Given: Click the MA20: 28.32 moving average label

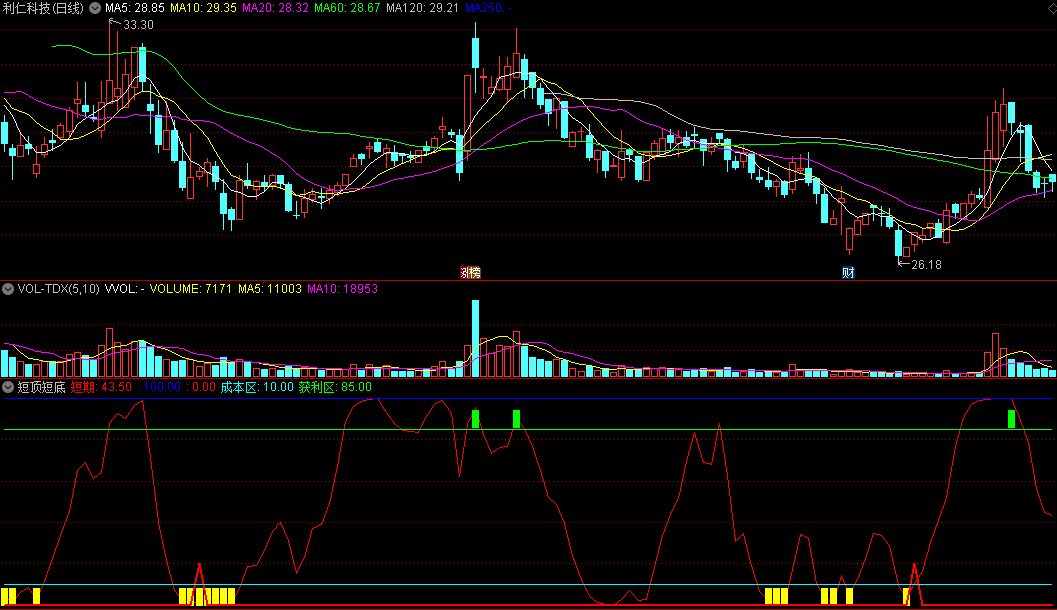Looking at the screenshot, I should (x=276, y=8).
